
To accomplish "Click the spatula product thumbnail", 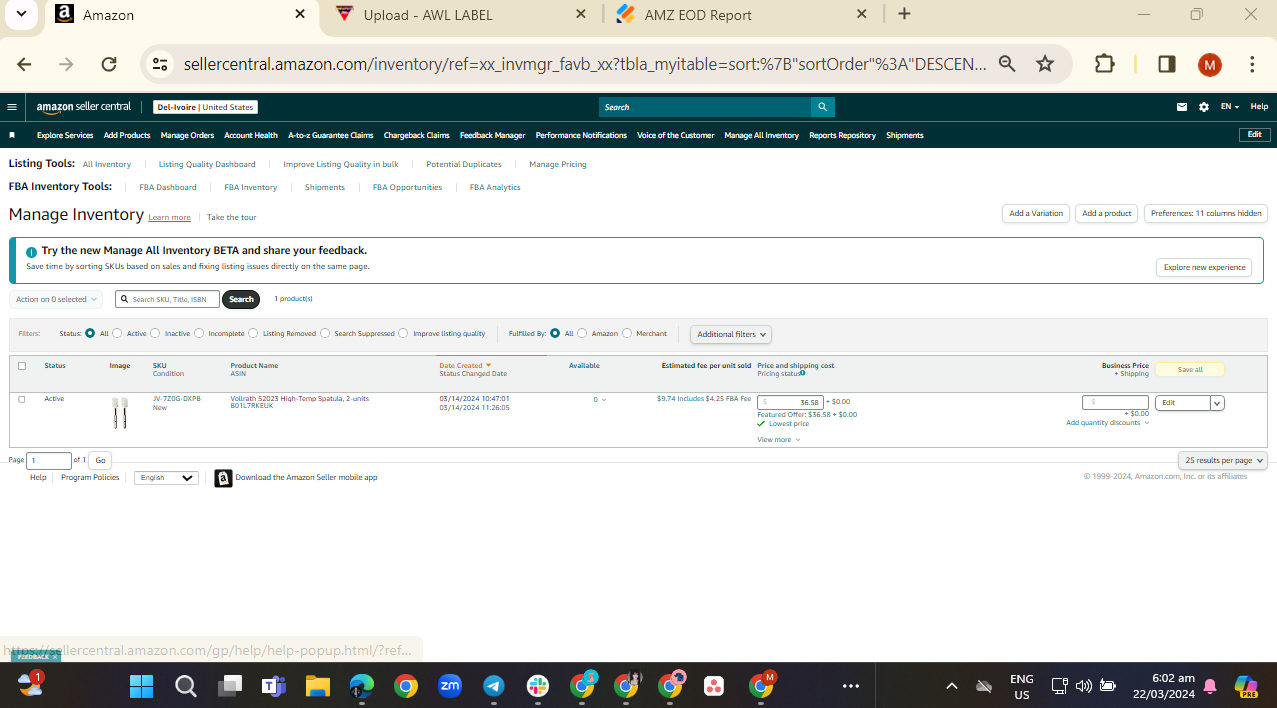I will click(x=120, y=413).
